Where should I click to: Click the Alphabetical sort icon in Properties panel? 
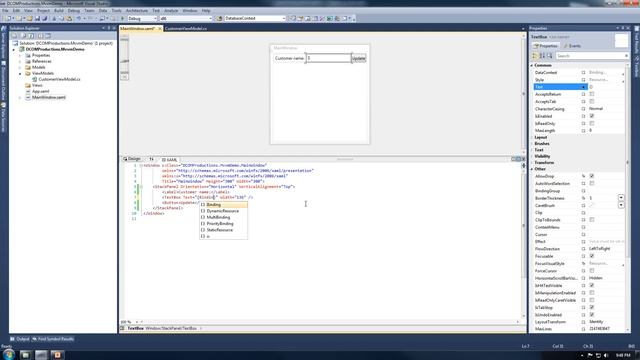click(x=542, y=56)
